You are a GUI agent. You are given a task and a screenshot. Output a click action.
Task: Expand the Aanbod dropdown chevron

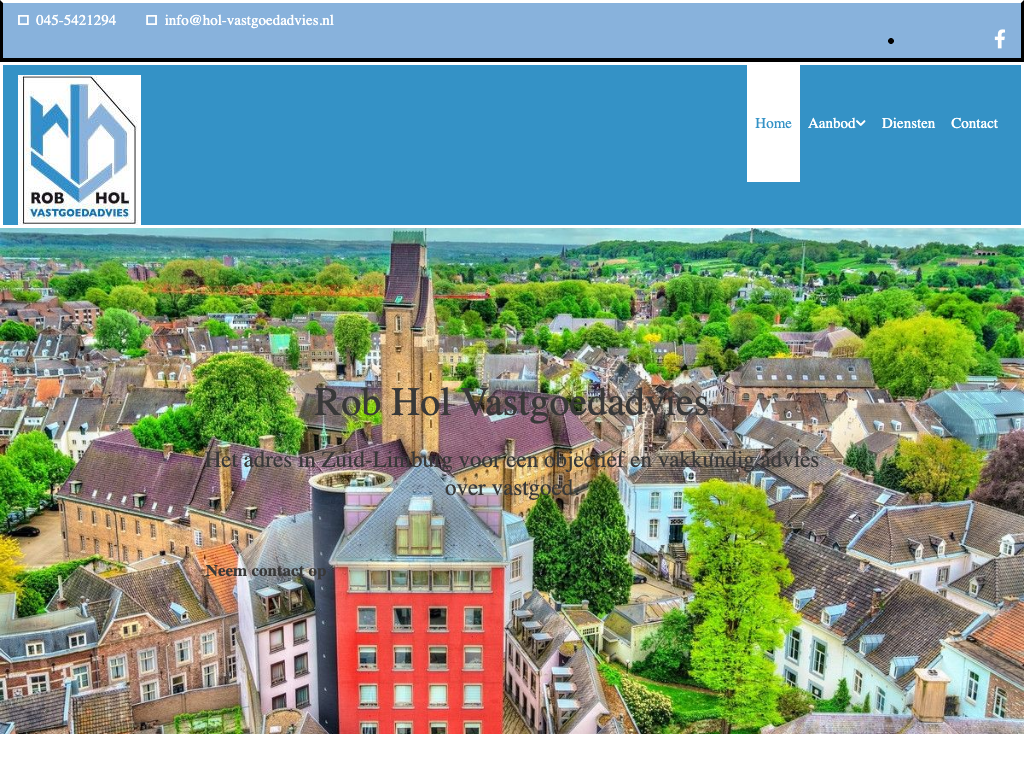[x=861, y=123]
